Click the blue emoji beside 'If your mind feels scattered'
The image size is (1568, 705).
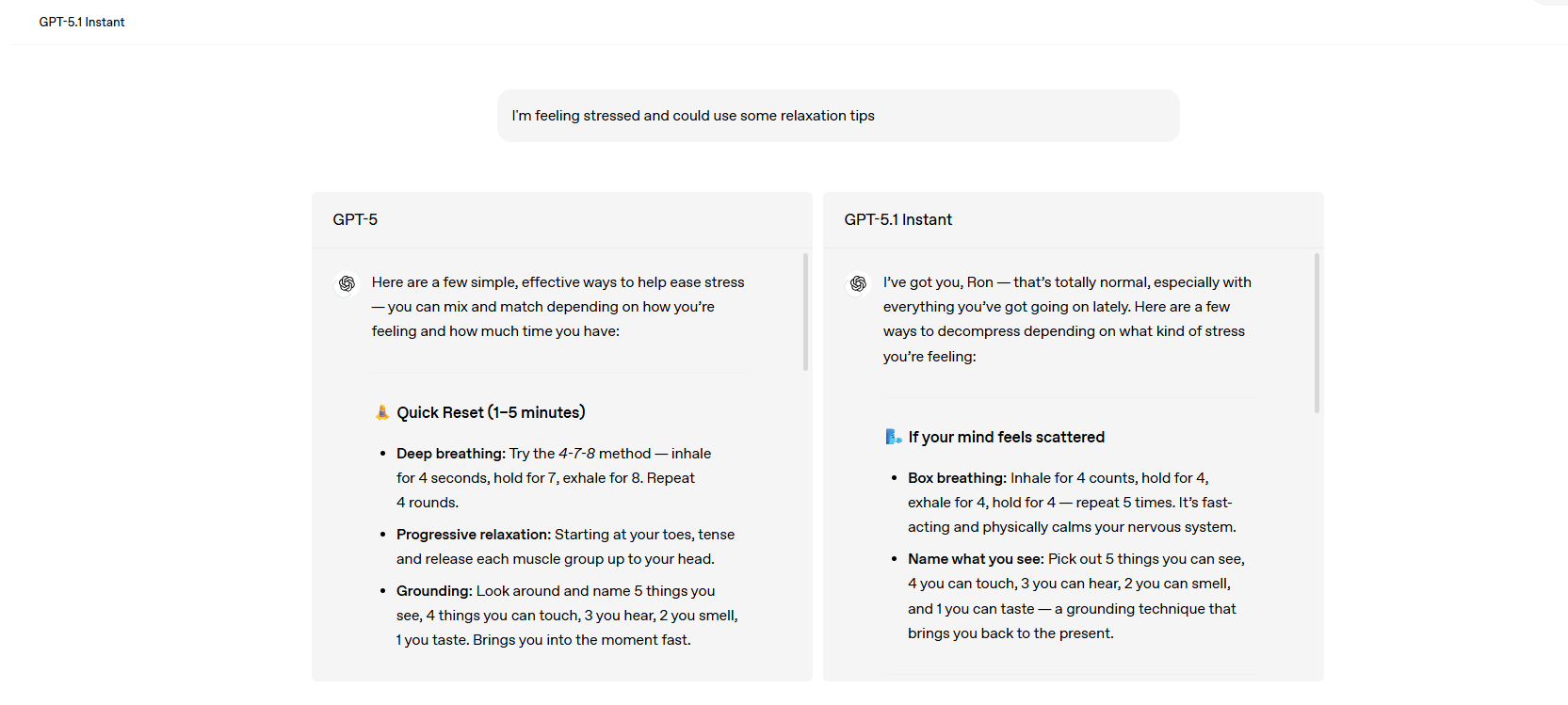point(894,437)
